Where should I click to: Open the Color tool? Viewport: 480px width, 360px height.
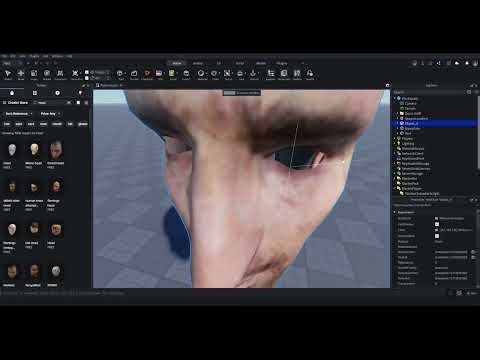coord(215,74)
